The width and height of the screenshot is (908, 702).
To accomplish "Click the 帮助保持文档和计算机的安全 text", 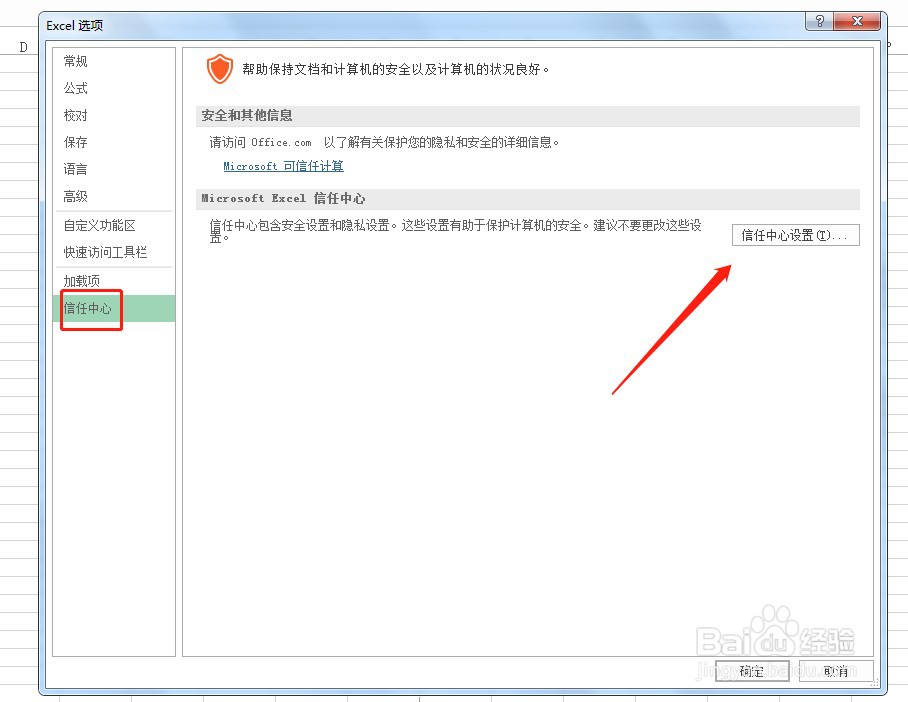I will [396, 70].
